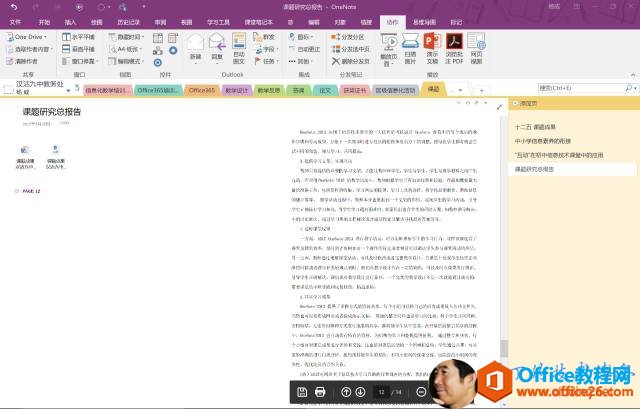Click the Add Page button
The height and width of the screenshot is (409, 640).
tap(525, 104)
